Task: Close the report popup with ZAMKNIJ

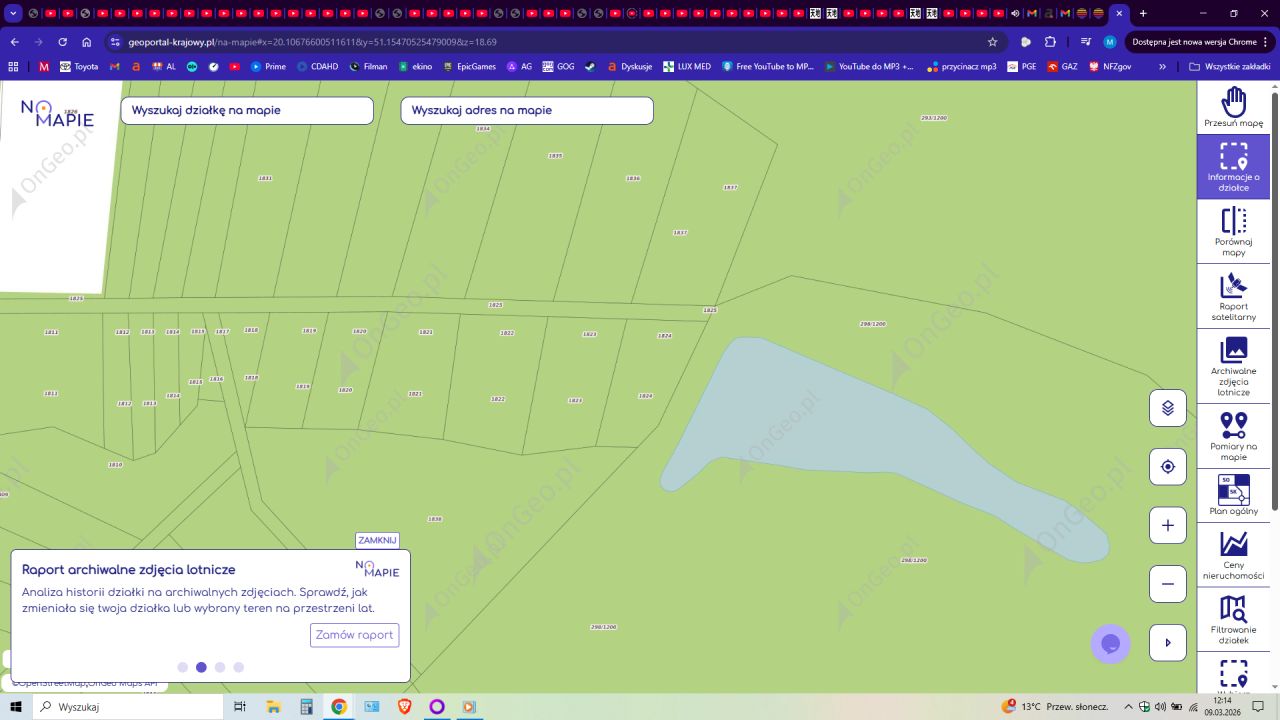Action: [x=377, y=540]
